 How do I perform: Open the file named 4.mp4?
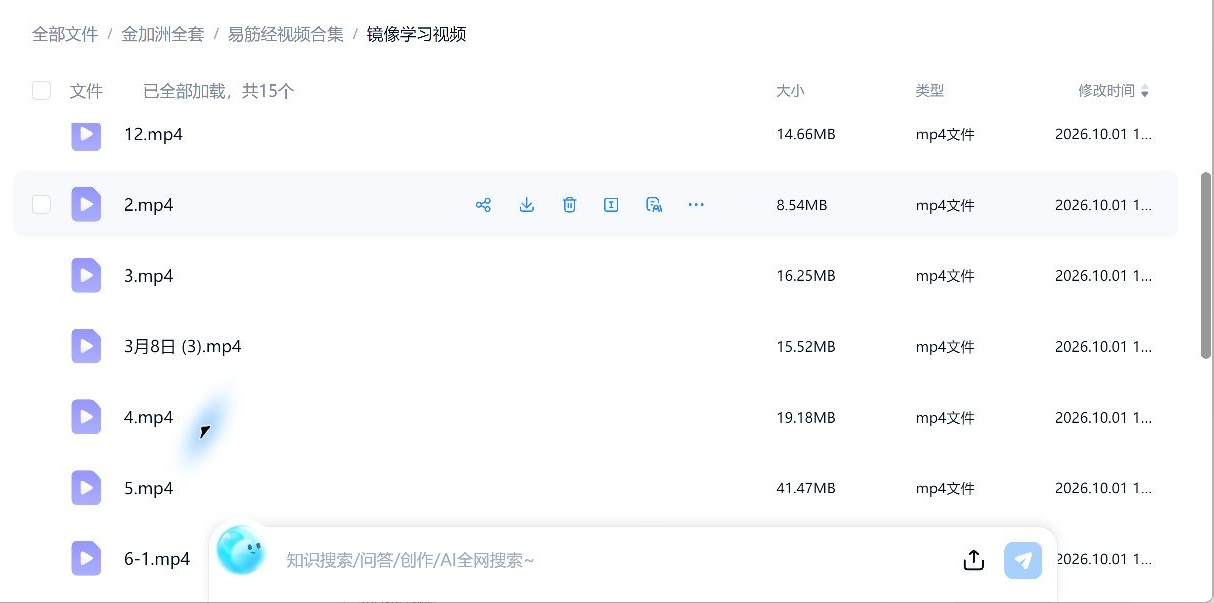click(149, 417)
